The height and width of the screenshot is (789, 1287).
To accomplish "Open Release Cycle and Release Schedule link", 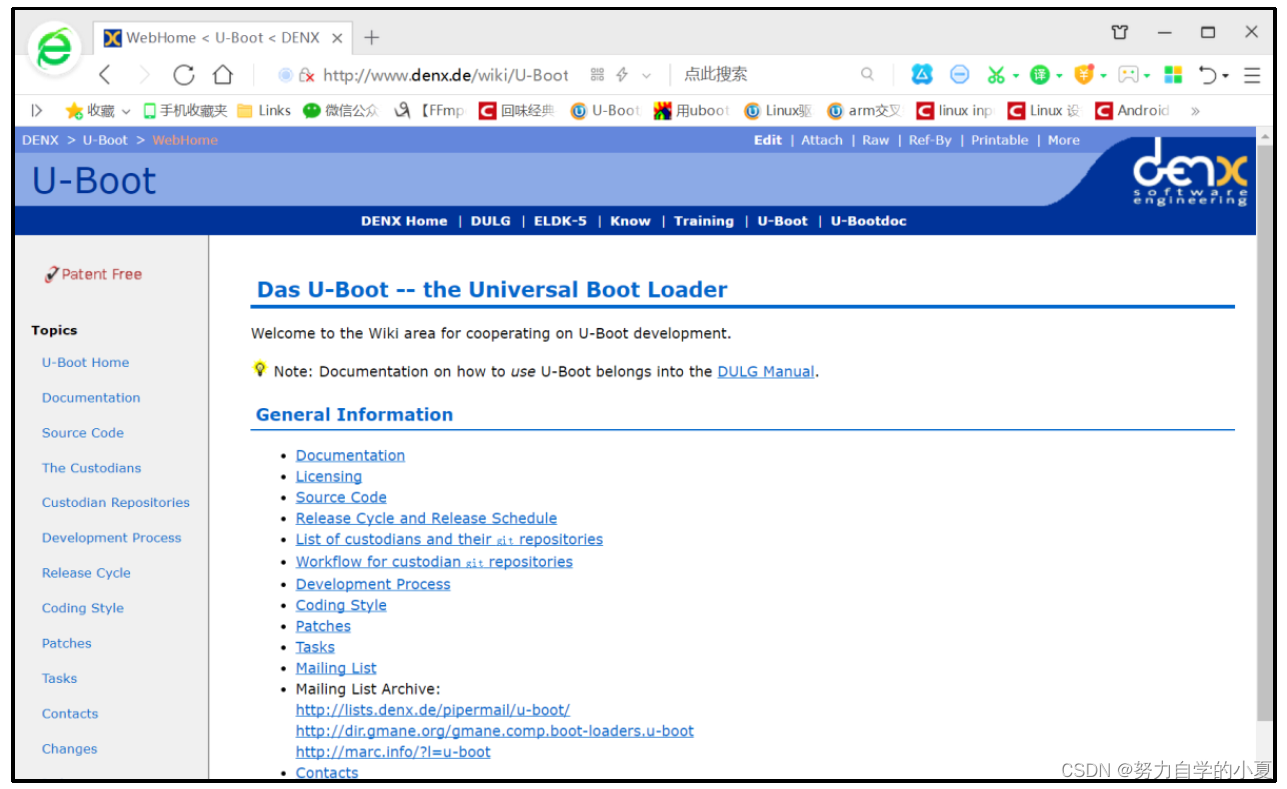I will (x=426, y=518).
